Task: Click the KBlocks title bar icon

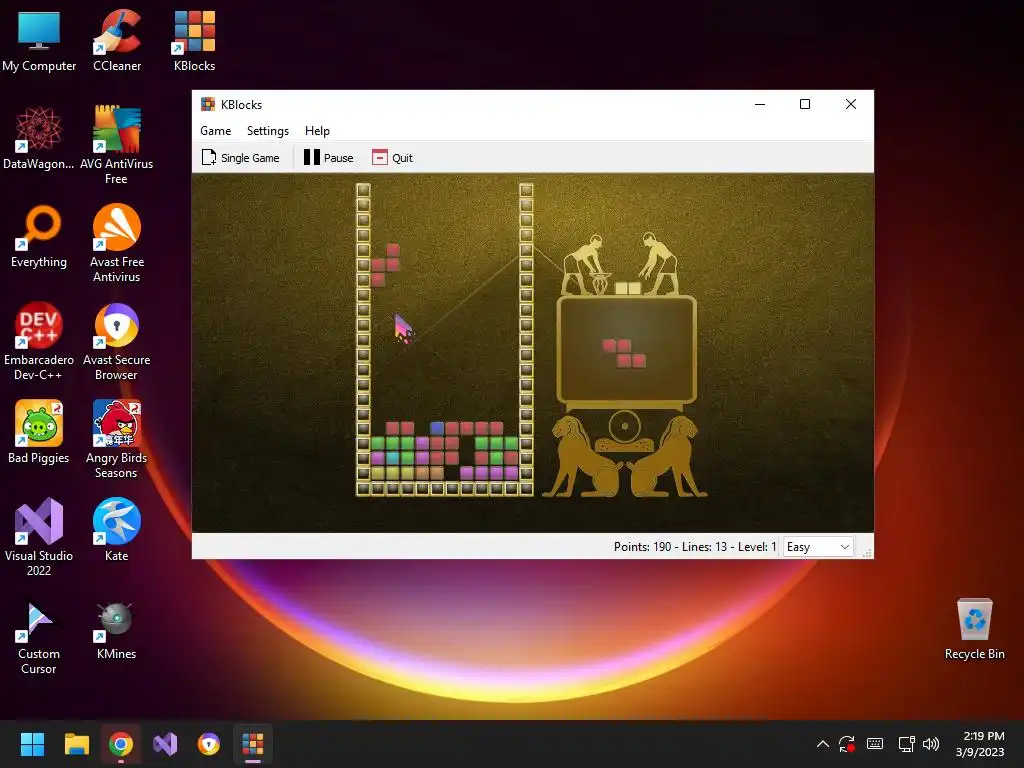Action: [x=208, y=104]
